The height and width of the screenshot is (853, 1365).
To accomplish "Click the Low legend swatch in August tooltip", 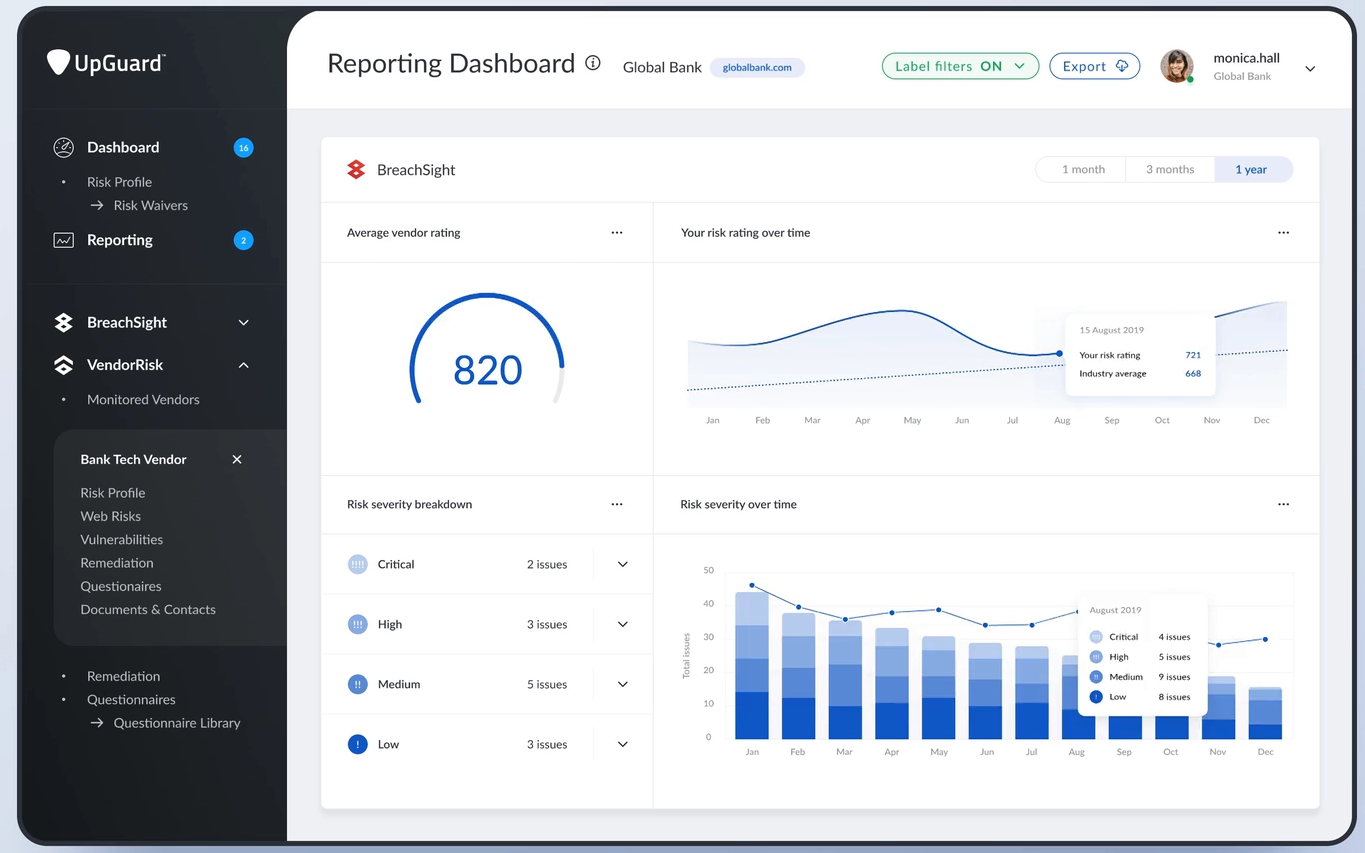I will [x=1096, y=697].
